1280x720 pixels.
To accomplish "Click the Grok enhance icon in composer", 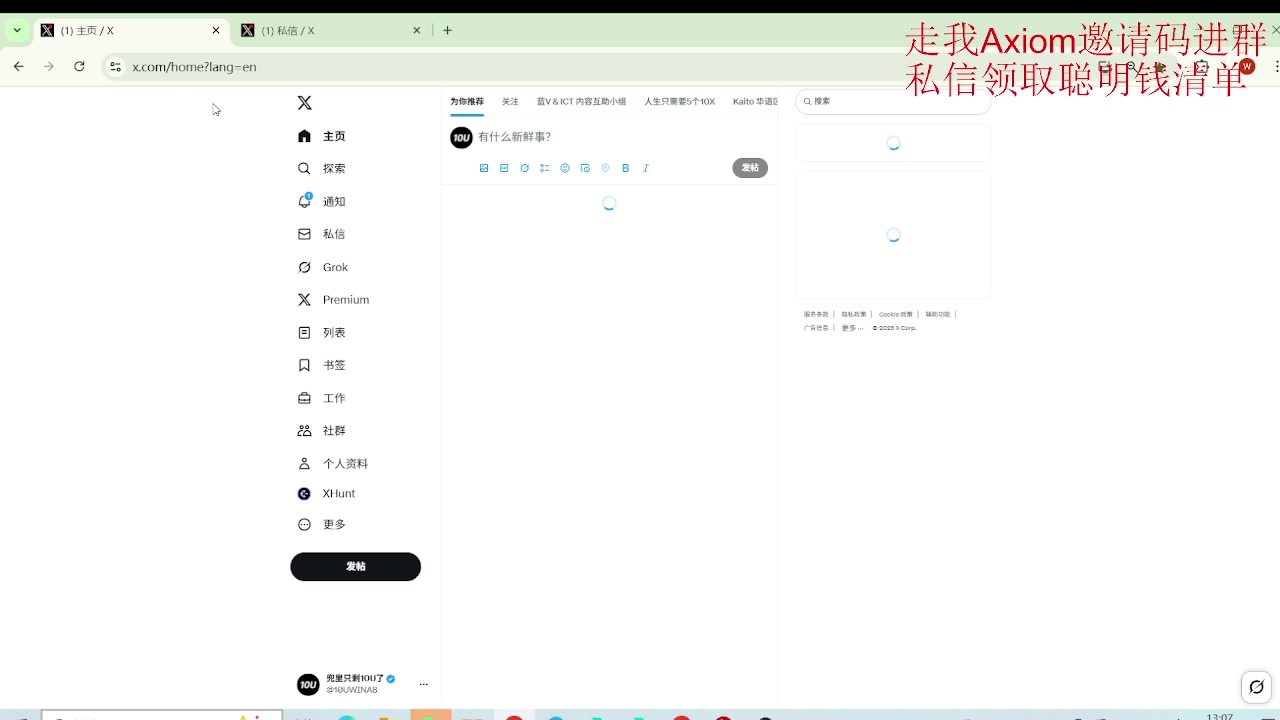I will pos(524,168).
